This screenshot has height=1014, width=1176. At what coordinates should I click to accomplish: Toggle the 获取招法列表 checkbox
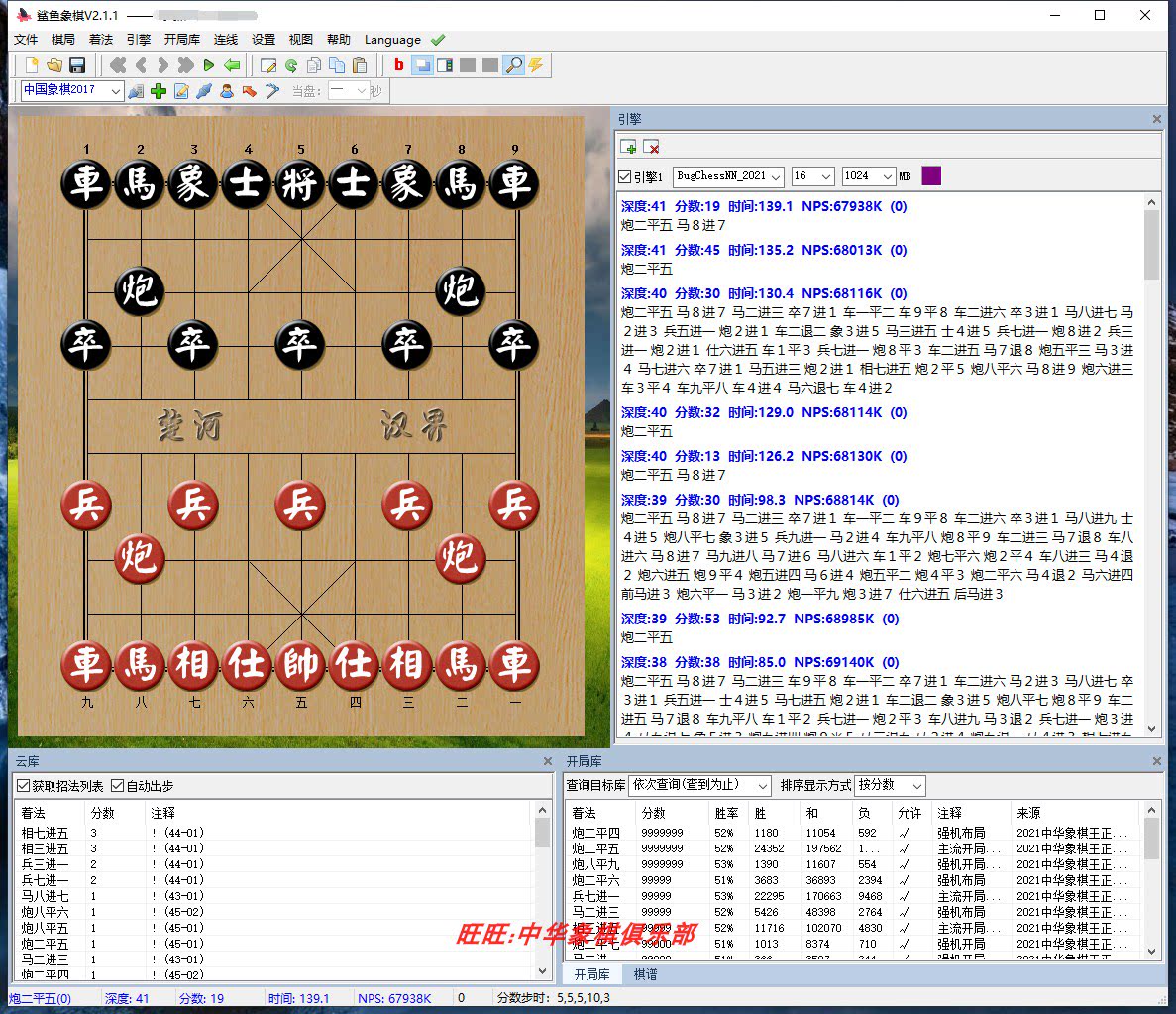click(24, 786)
